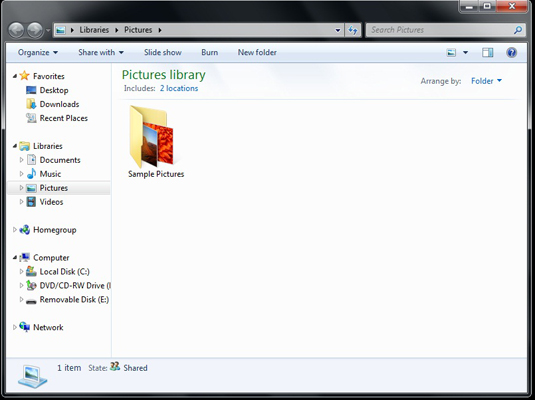Click the Homegroup icon

[x=24, y=230]
